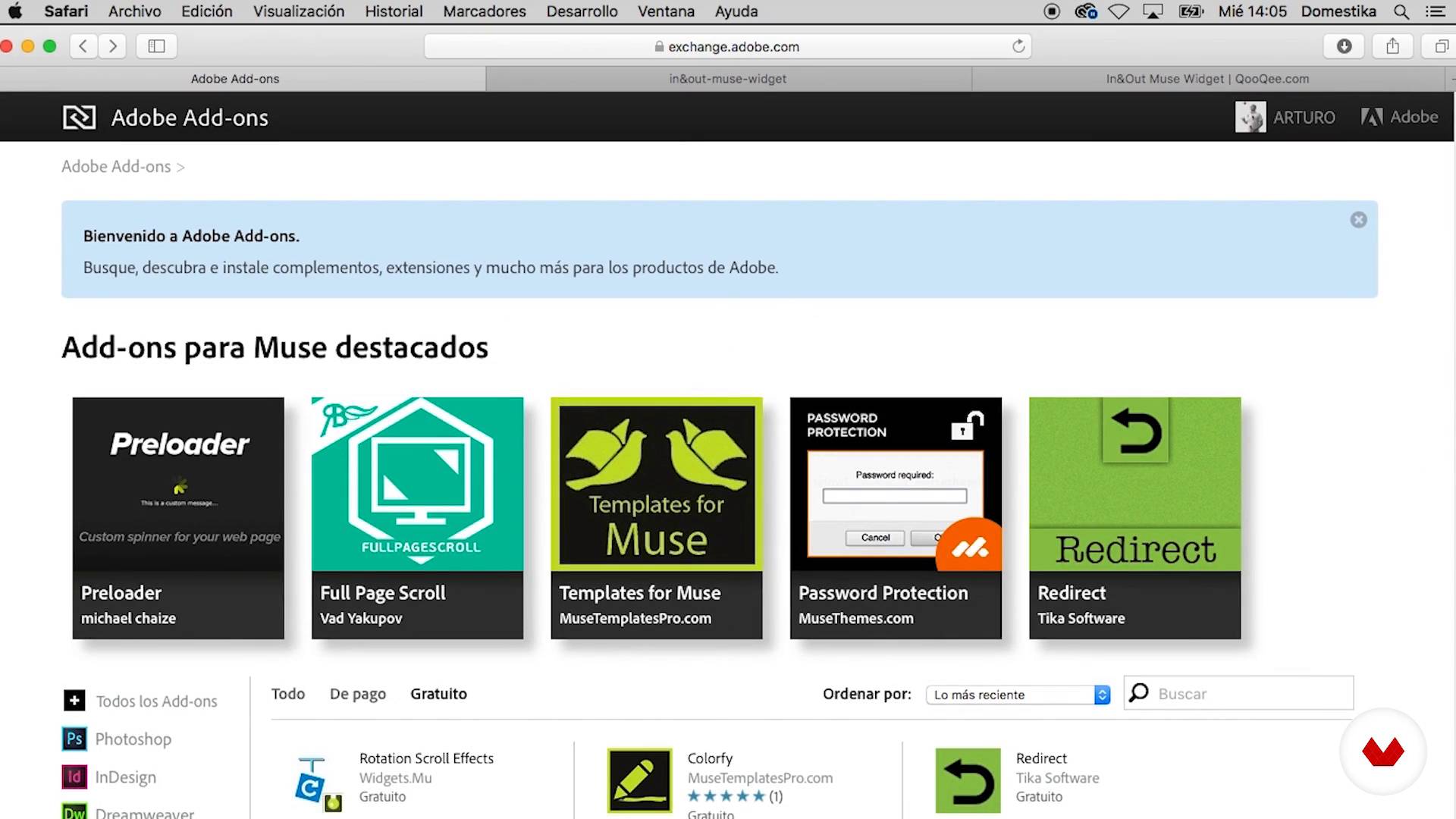Open the Colorfy add-on icon
This screenshot has width=1456, height=819.
pos(639,780)
